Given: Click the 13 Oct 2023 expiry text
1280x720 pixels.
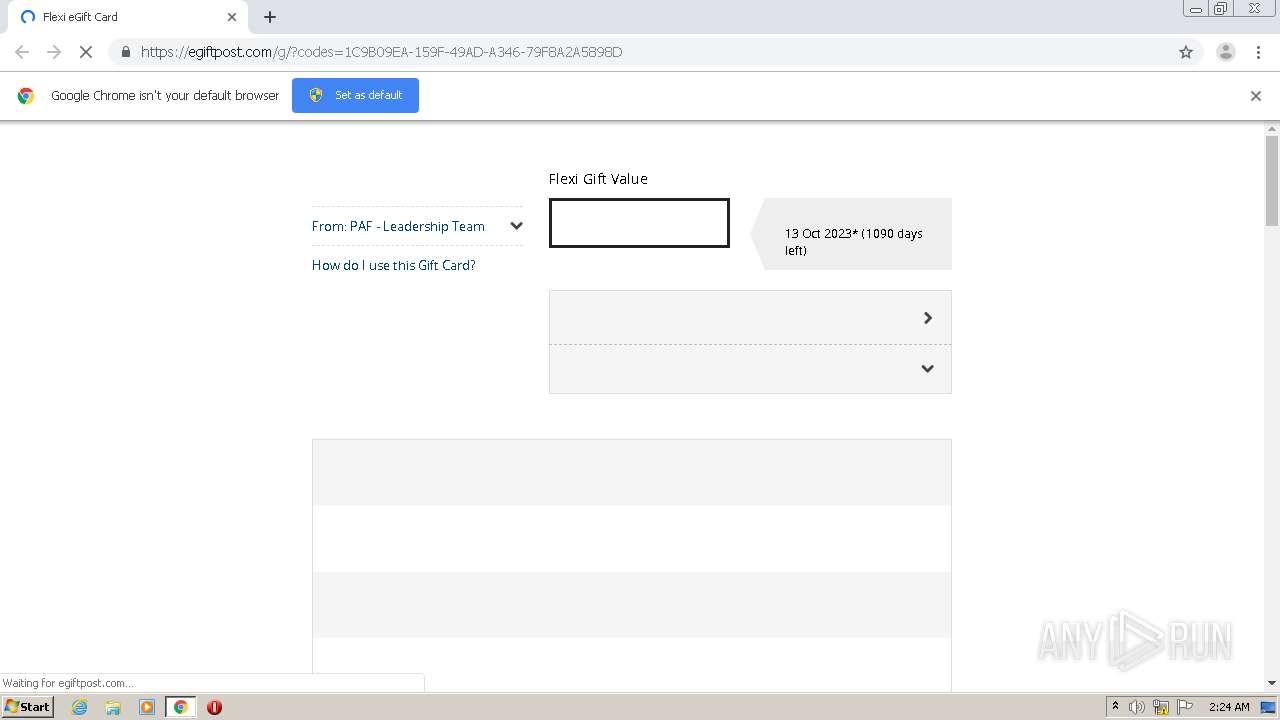Looking at the screenshot, I should click(853, 242).
